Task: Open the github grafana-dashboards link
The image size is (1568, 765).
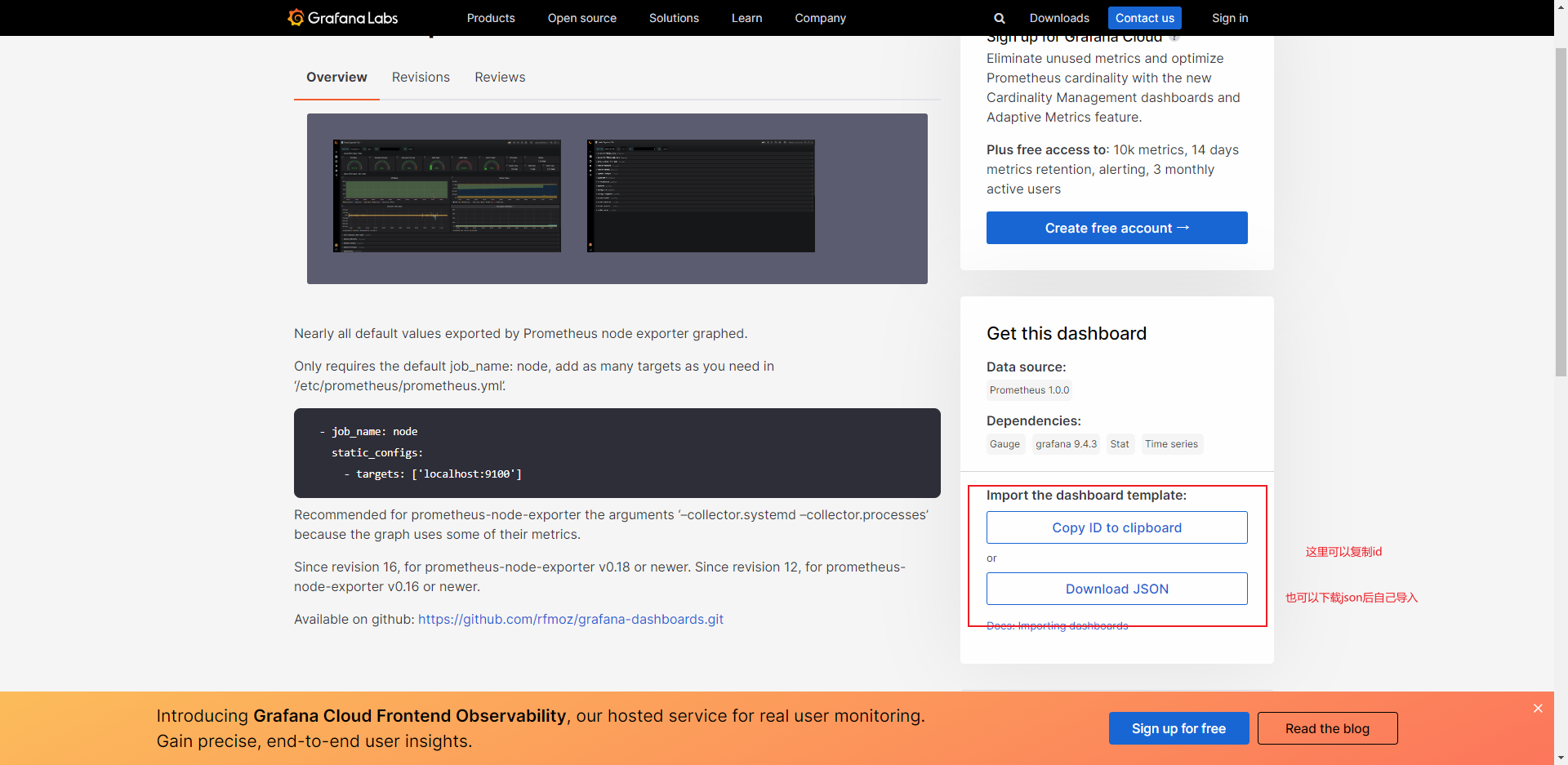Action: coord(571,620)
